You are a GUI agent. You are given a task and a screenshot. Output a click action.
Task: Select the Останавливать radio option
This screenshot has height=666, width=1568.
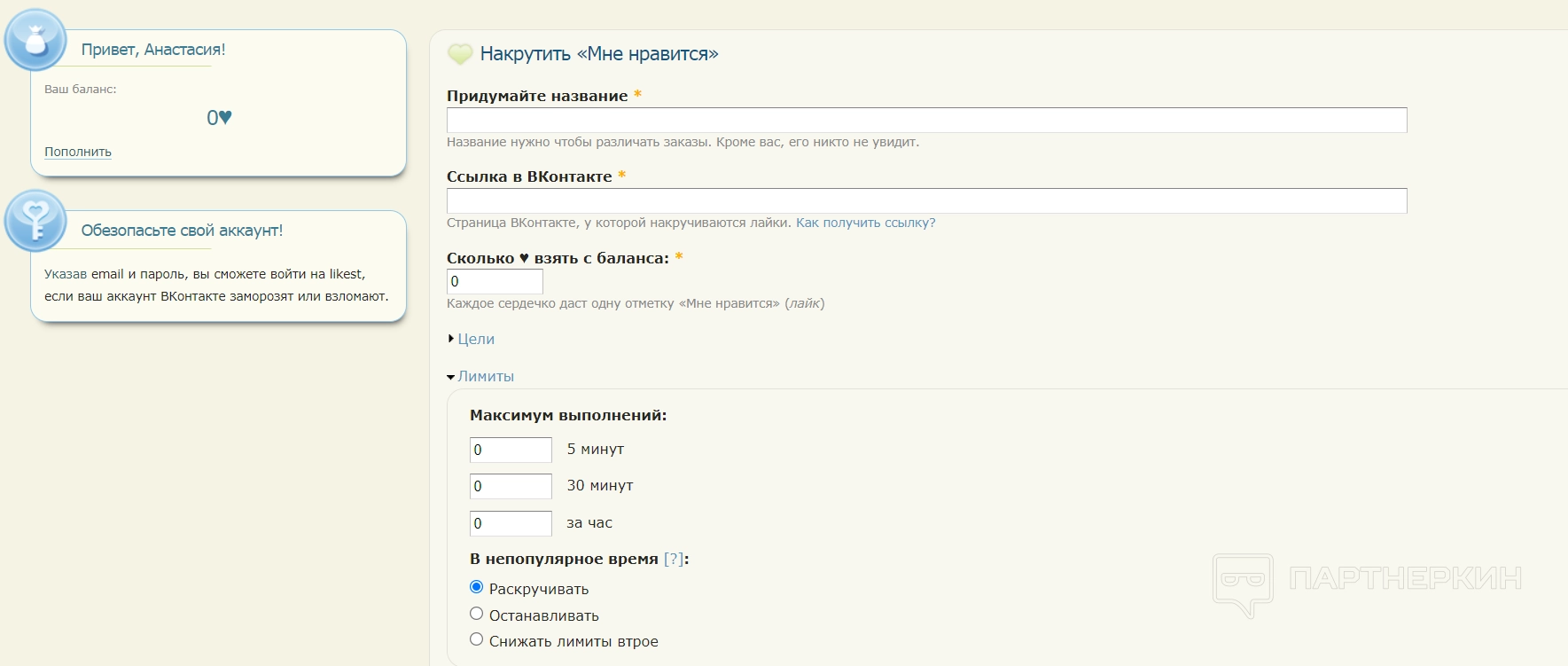[x=476, y=614]
